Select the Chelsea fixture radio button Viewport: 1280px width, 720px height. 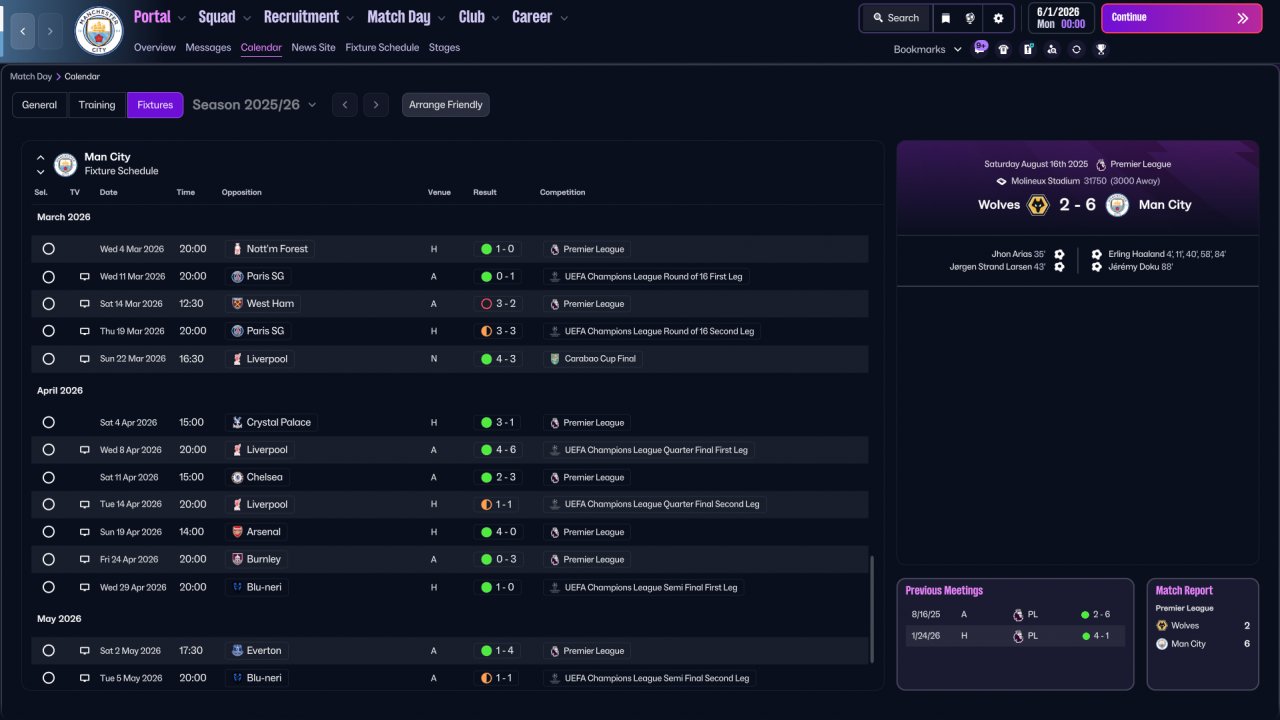(48, 477)
